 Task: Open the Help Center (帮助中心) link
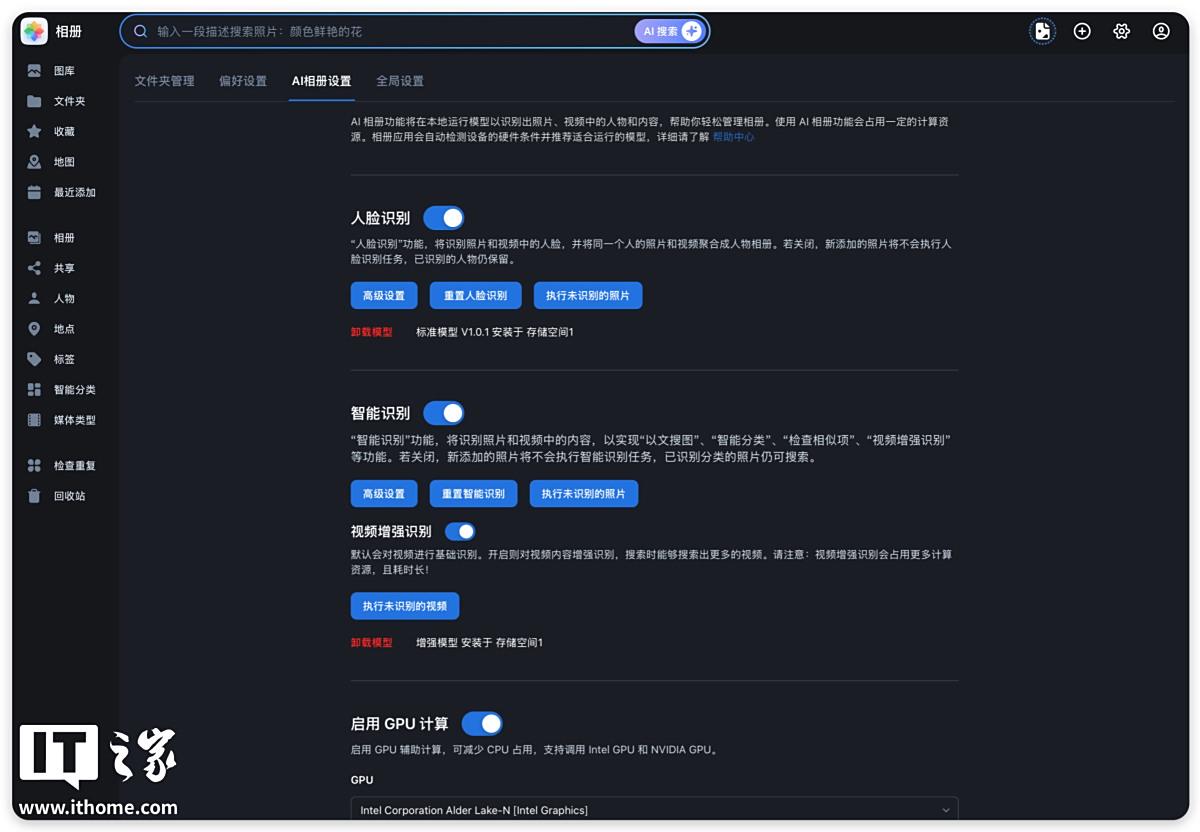pyautogui.click(x=734, y=137)
